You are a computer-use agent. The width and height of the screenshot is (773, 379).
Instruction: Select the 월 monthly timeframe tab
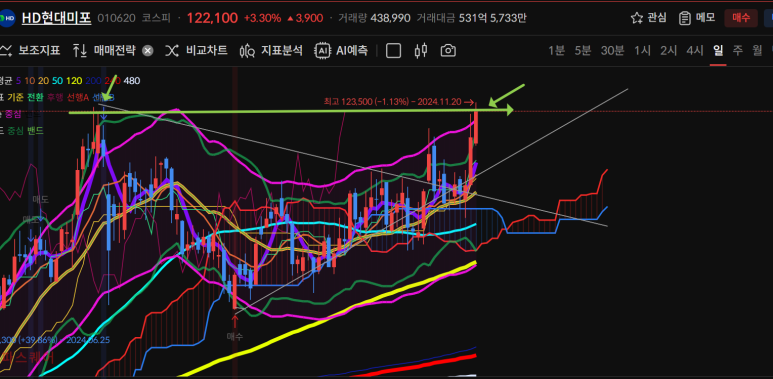pos(757,50)
